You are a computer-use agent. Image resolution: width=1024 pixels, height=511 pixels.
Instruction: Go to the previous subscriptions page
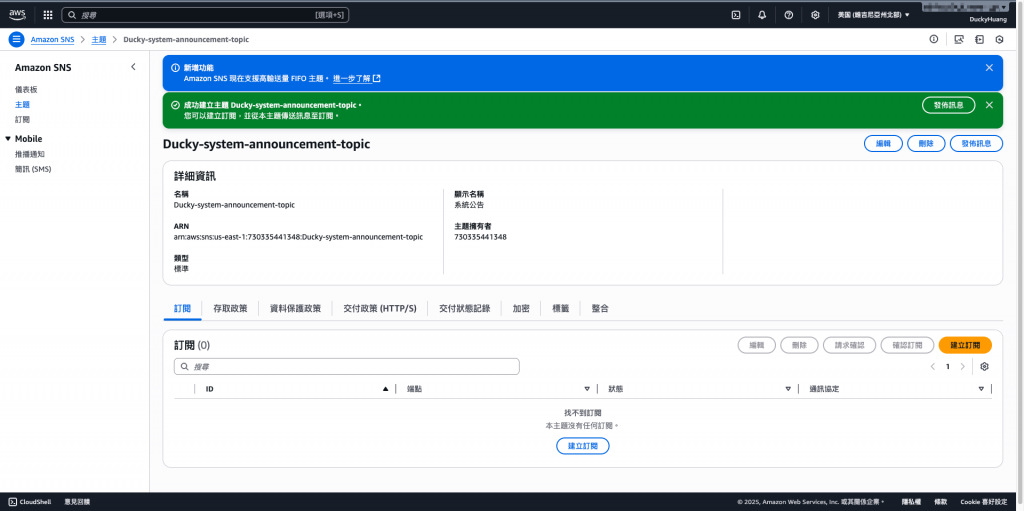coord(933,367)
